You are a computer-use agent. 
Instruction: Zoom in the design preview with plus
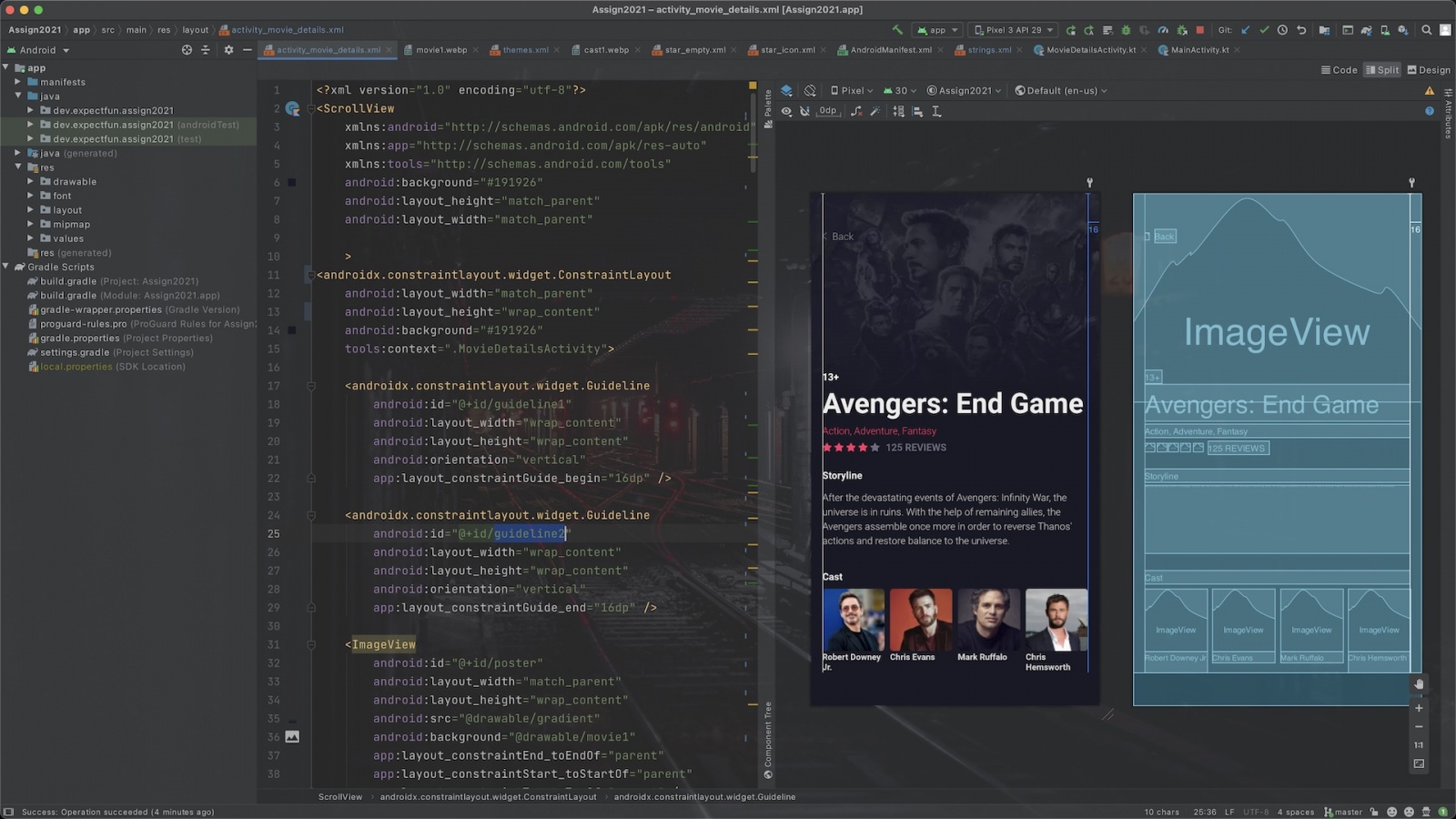pyautogui.click(x=1419, y=708)
